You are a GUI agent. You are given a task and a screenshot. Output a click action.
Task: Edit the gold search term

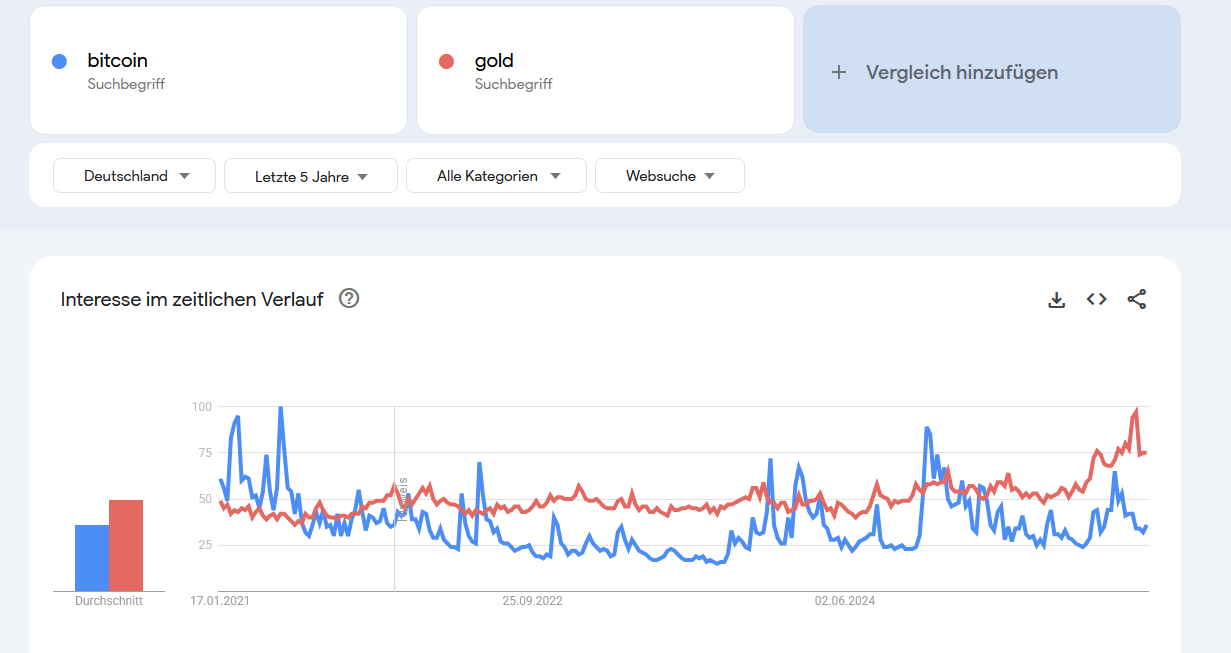click(x=494, y=61)
